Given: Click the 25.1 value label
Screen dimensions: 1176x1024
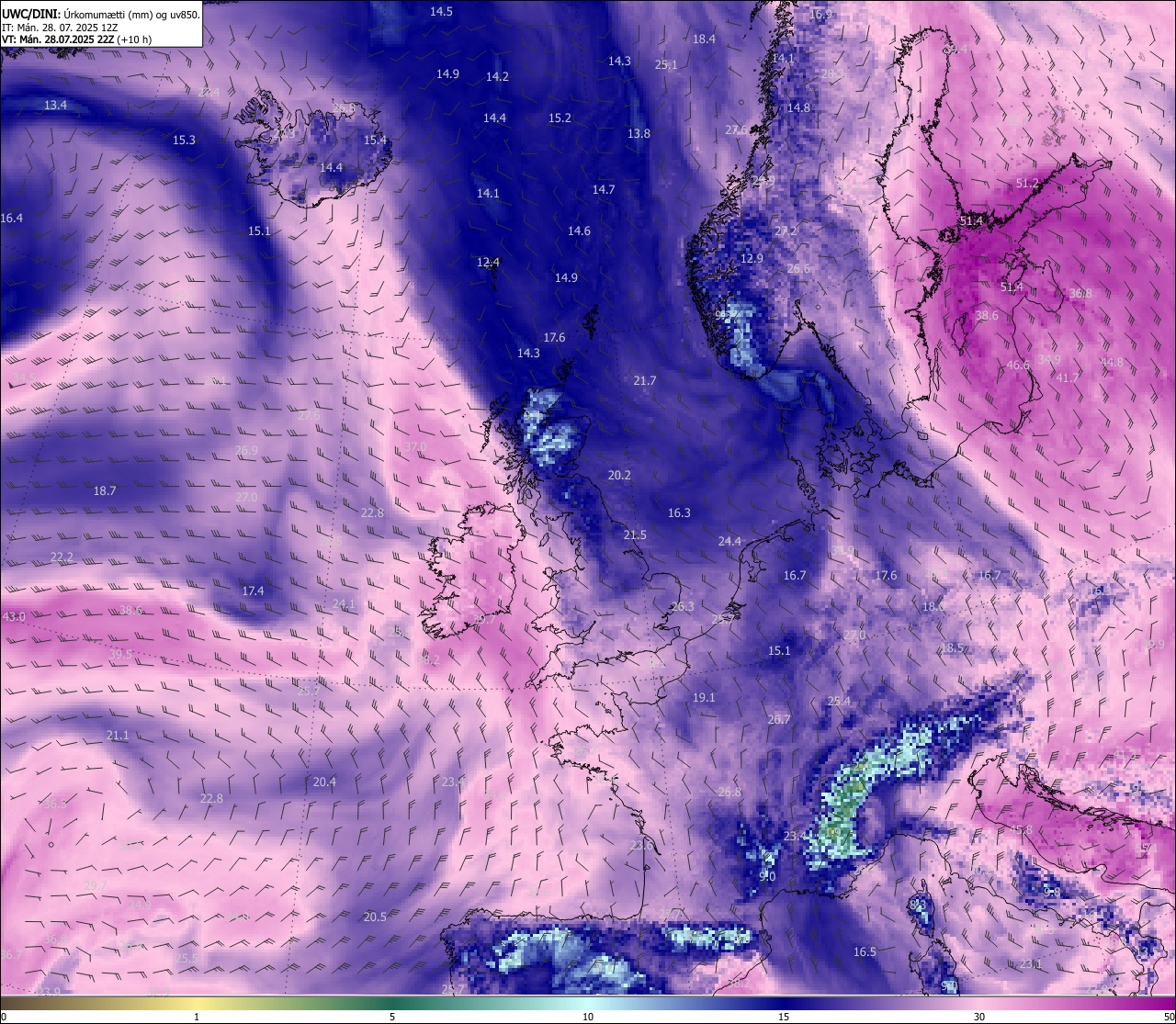Looking at the screenshot, I should pos(666,65).
